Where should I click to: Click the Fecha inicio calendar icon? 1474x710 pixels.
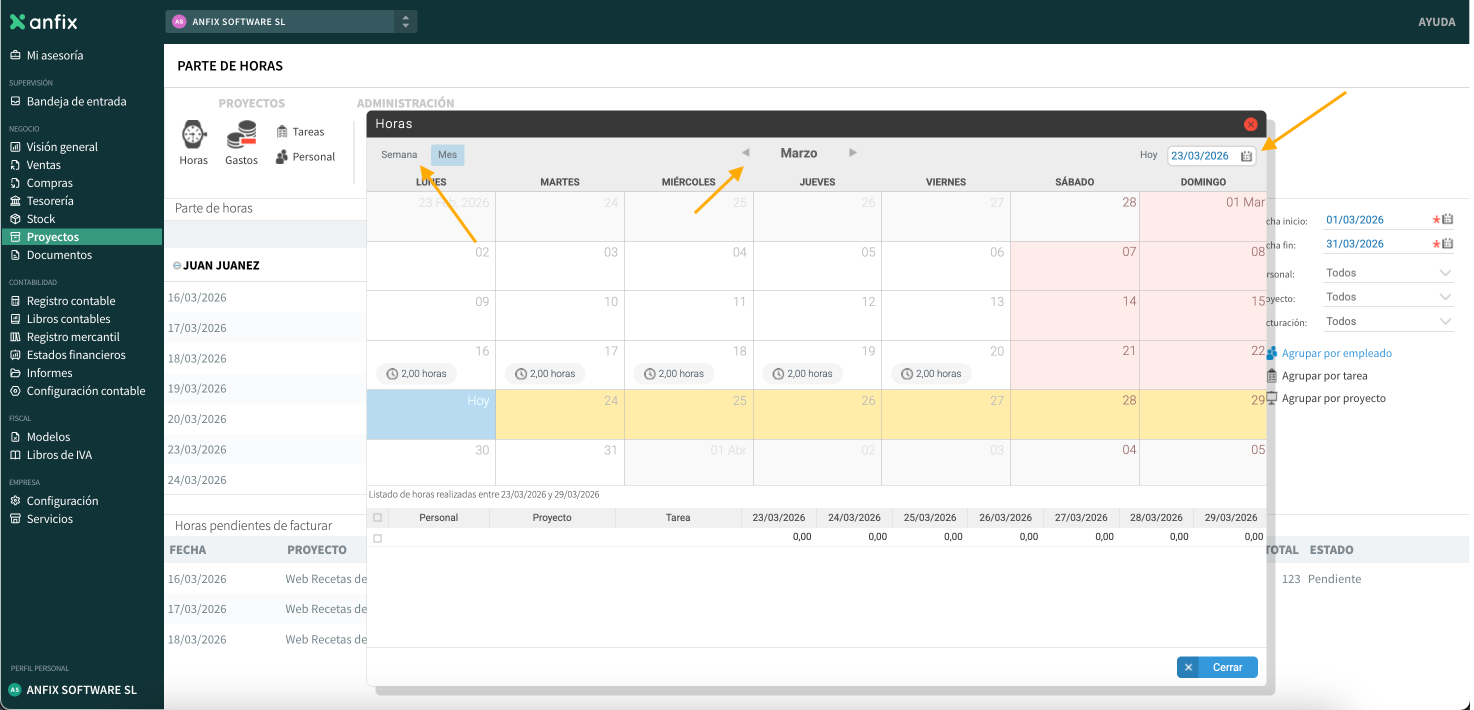coord(1448,220)
